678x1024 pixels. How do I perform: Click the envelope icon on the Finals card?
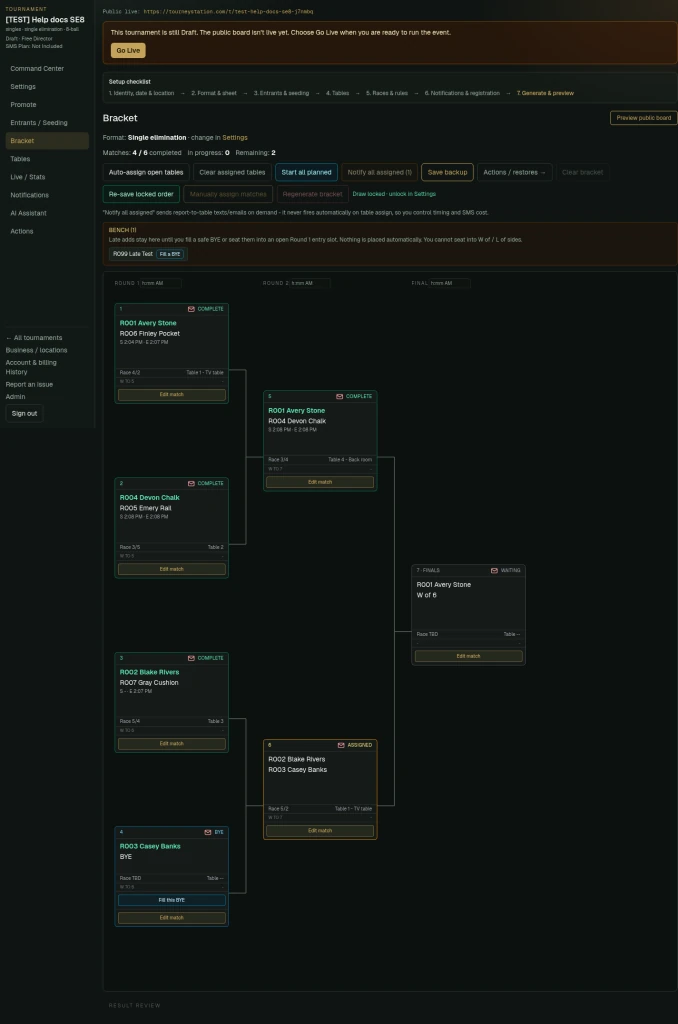pos(494,570)
